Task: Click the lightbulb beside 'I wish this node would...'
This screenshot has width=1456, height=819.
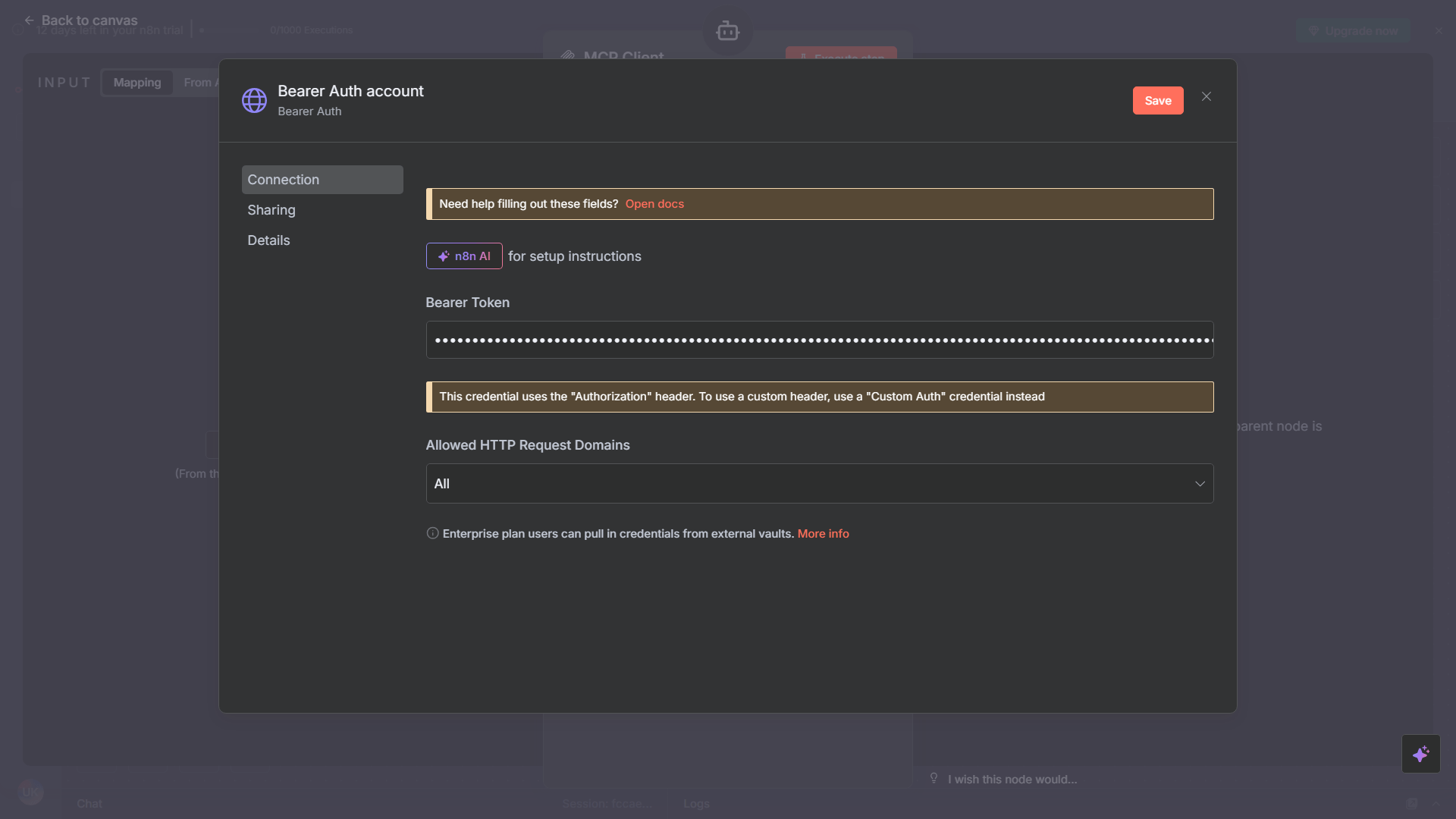Action: (x=934, y=778)
